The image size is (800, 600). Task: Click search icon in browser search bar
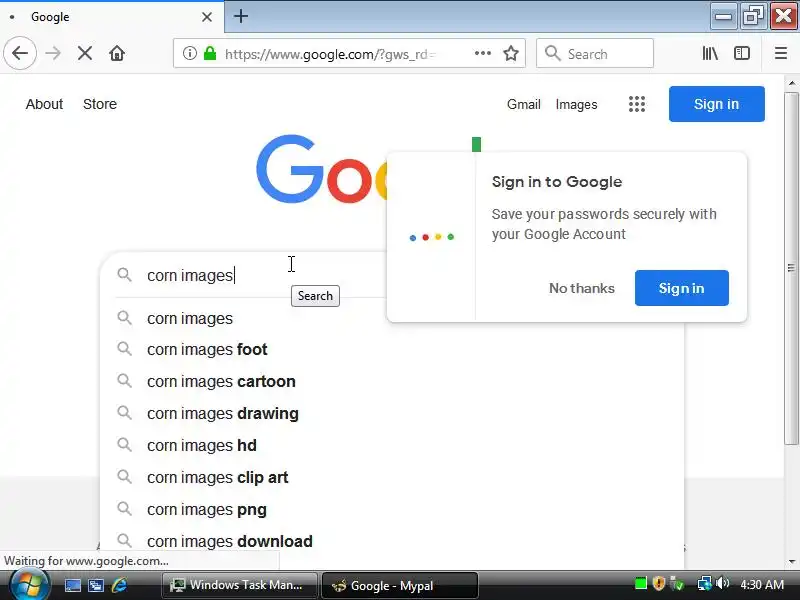click(553, 53)
